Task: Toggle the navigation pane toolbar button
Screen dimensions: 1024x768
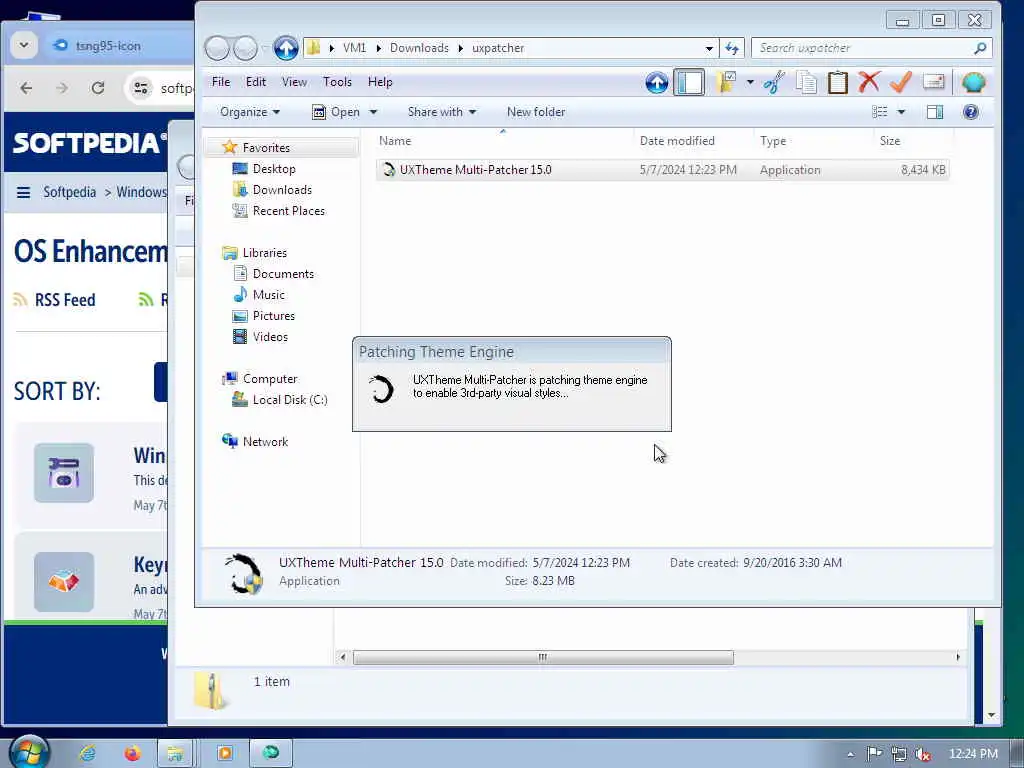Action: pyautogui.click(x=689, y=83)
